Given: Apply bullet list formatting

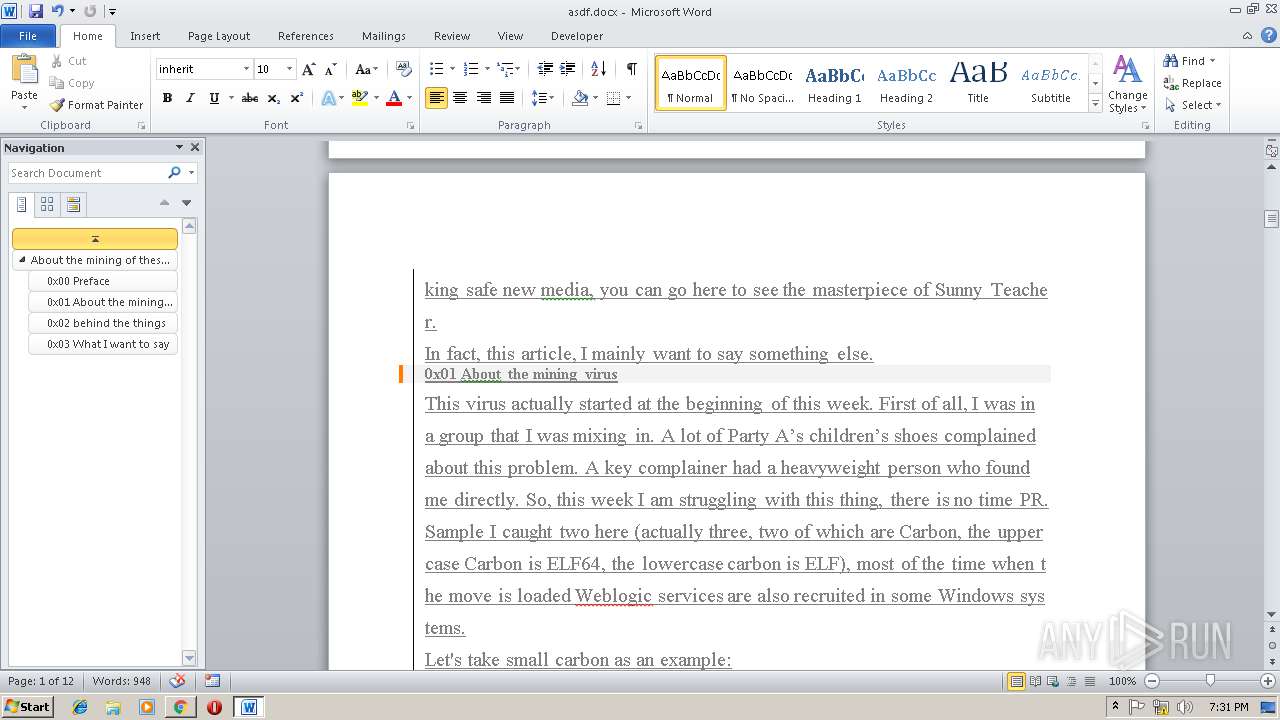Looking at the screenshot, I should 436,69.
